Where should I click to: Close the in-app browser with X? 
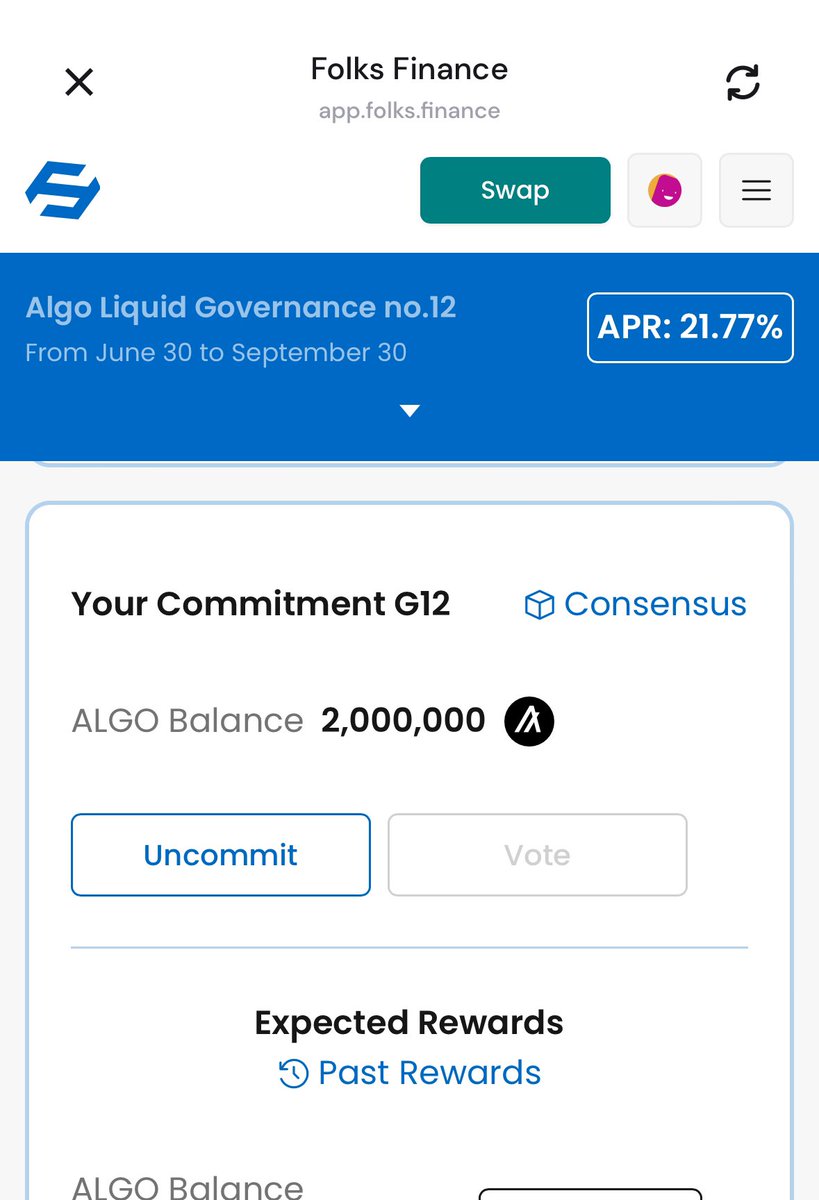point(79,82)
